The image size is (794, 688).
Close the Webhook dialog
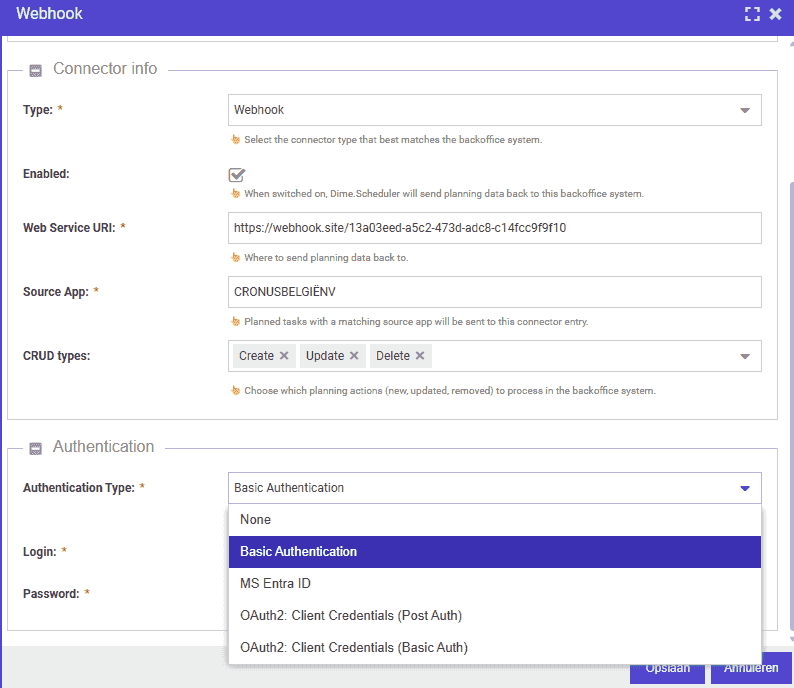(x=775, y=14)
